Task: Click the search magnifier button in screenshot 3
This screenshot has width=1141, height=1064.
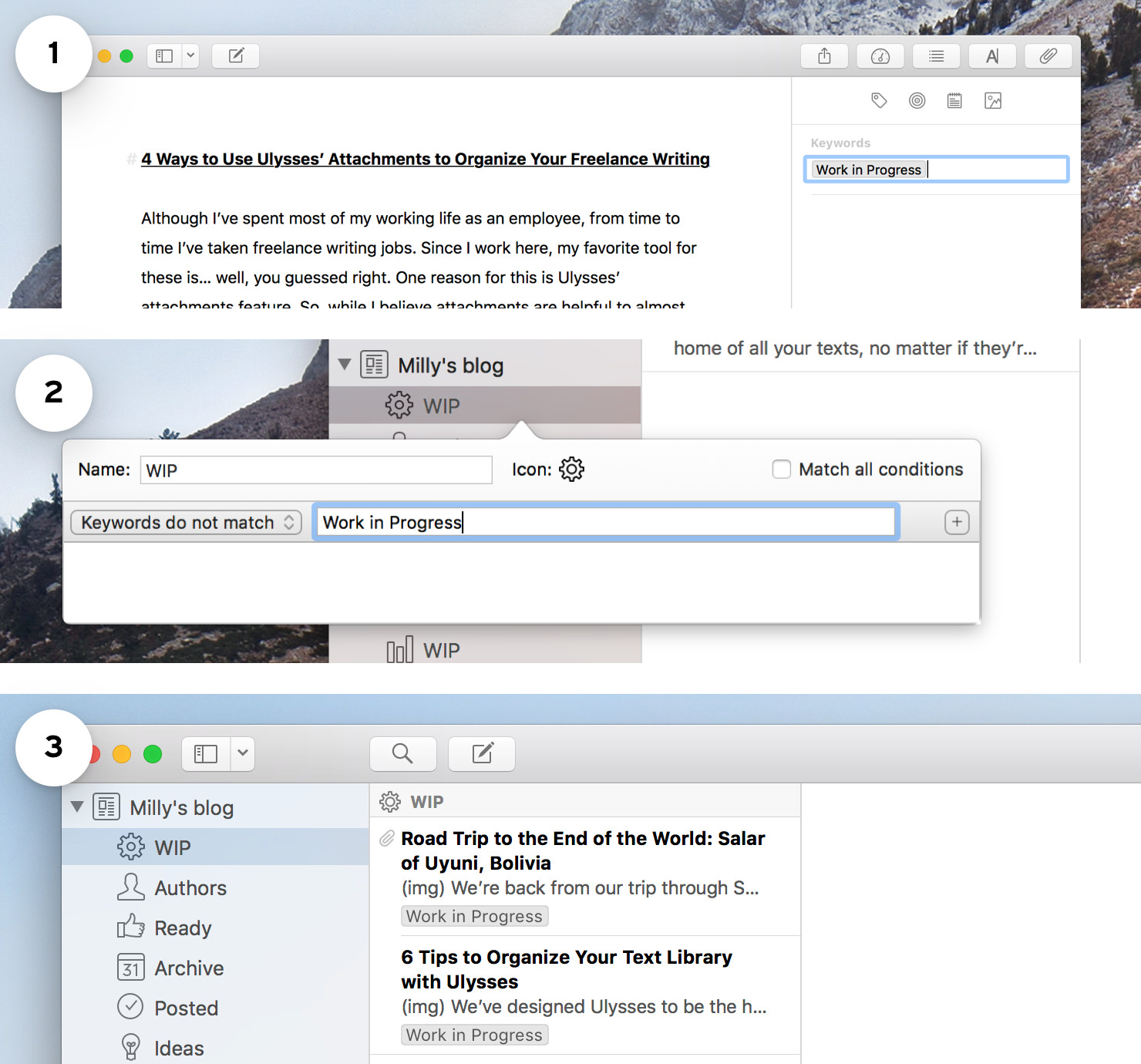Action: [403, 753]
